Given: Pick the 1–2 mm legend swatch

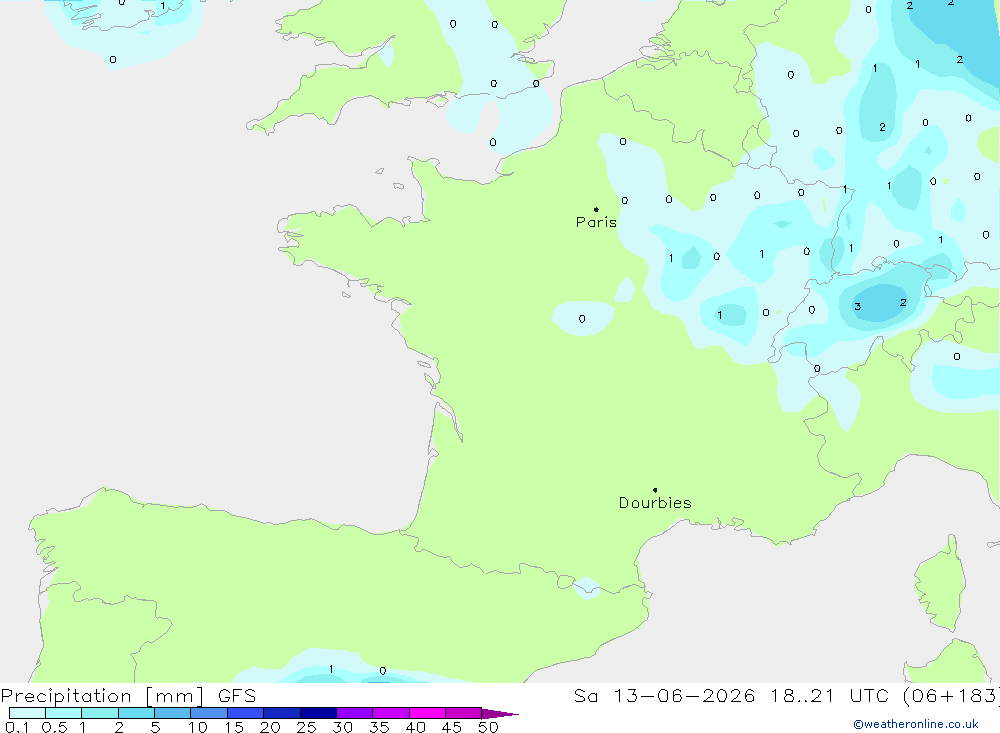Looking at the screenshot, I should 100,713.
